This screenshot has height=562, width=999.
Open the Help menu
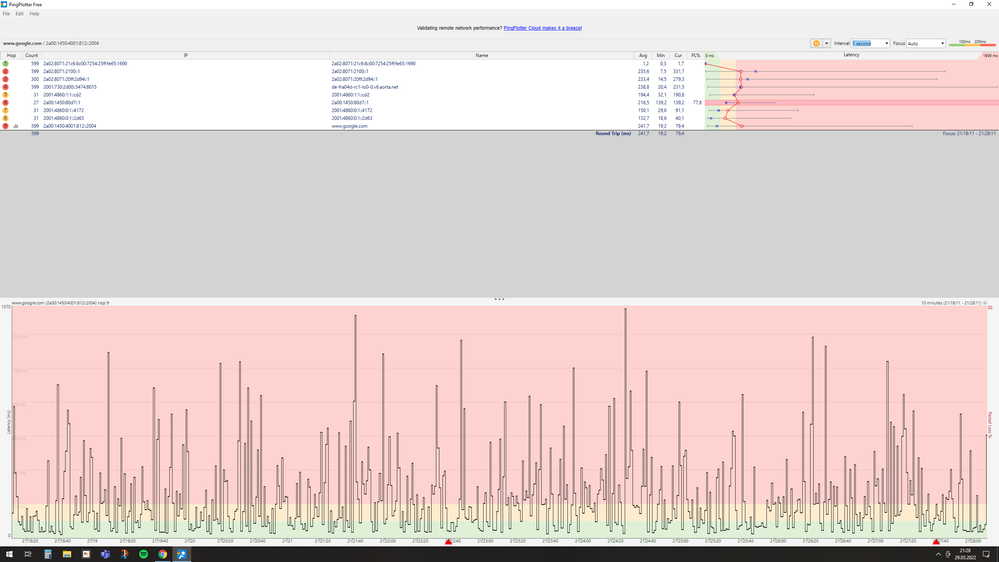[34, 13]
